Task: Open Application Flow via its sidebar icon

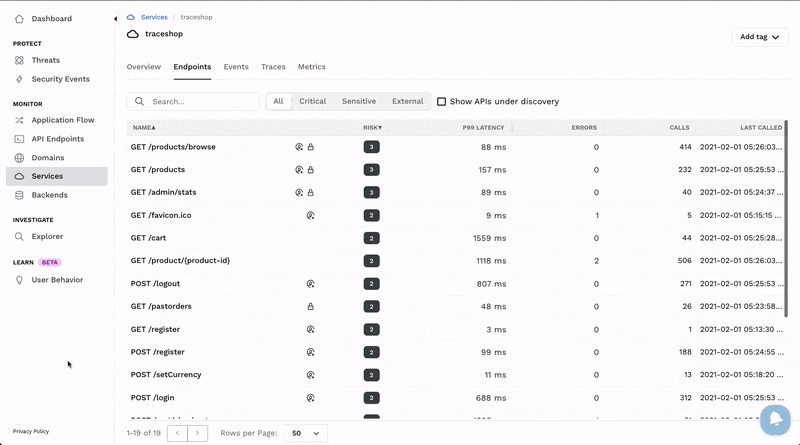Action: [x=20, y=120]
